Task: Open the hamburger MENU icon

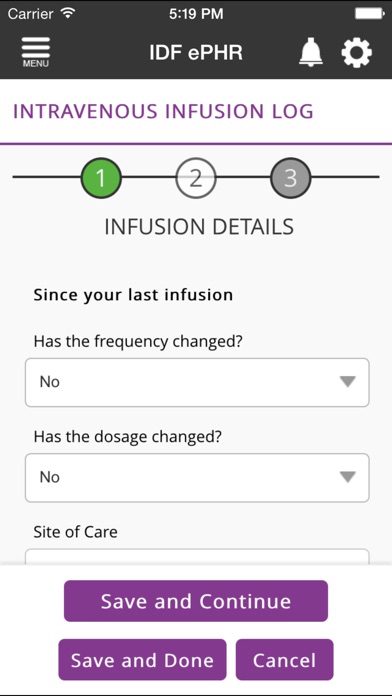Action: point(36,52)
